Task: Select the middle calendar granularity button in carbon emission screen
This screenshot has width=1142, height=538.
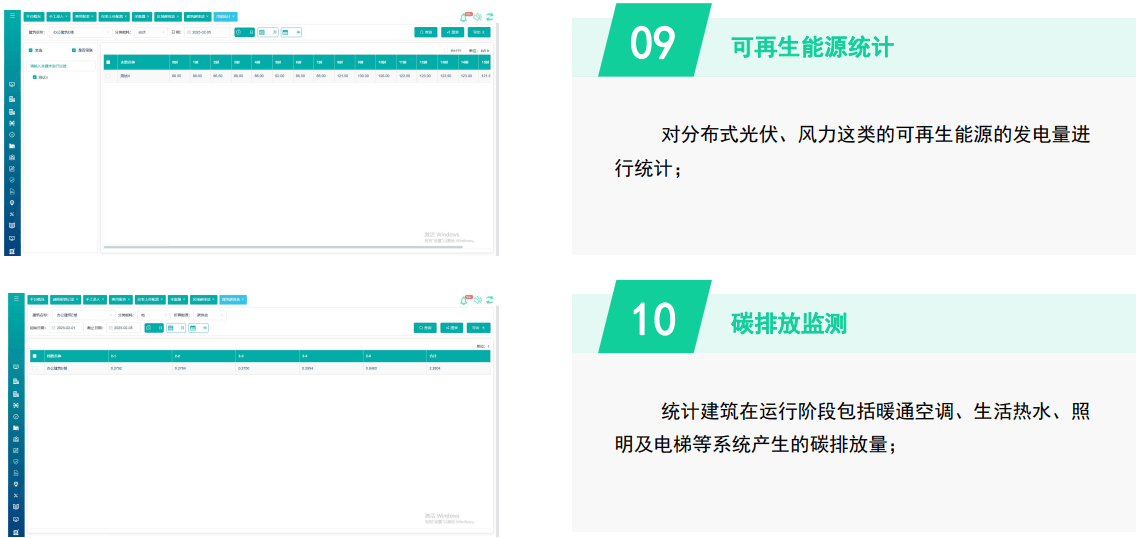Action: (176, 328)
